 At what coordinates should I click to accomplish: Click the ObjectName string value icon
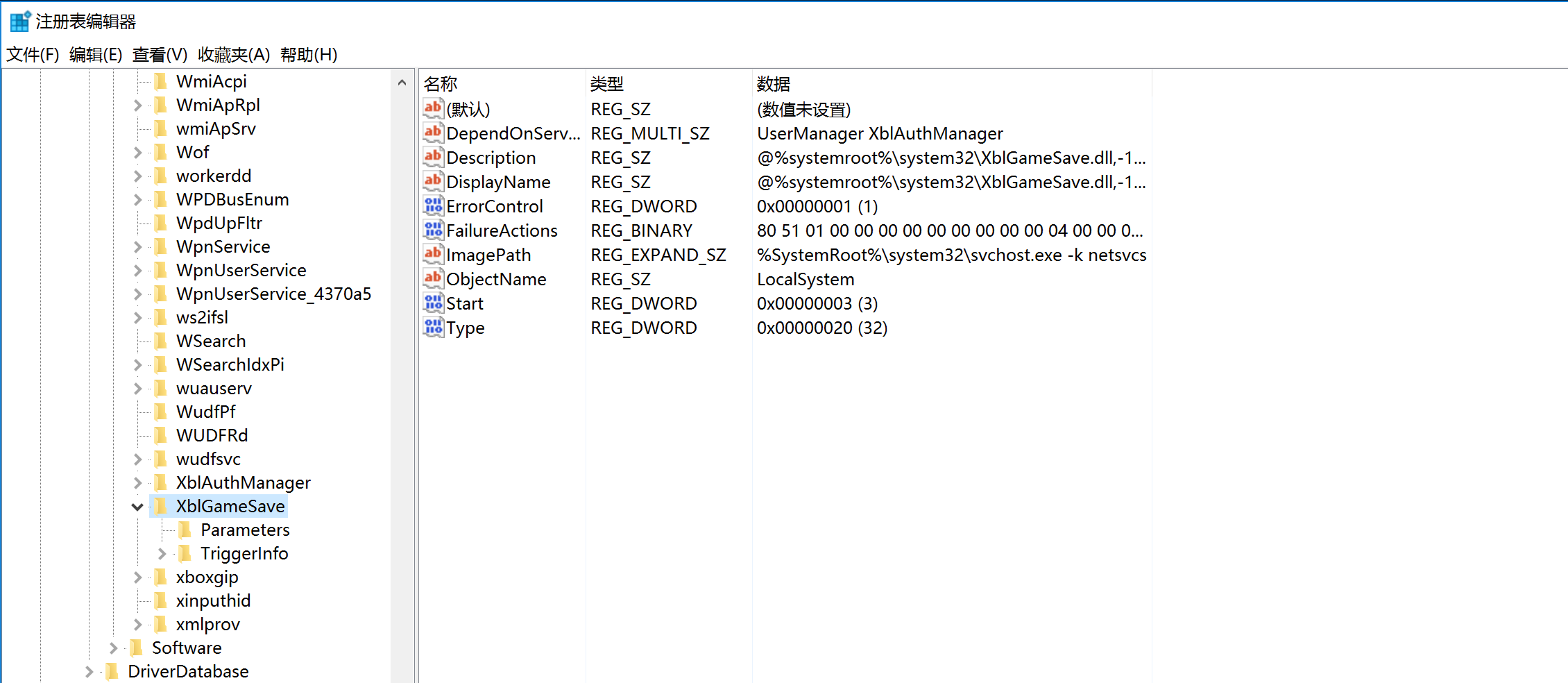tap(433, 279)
